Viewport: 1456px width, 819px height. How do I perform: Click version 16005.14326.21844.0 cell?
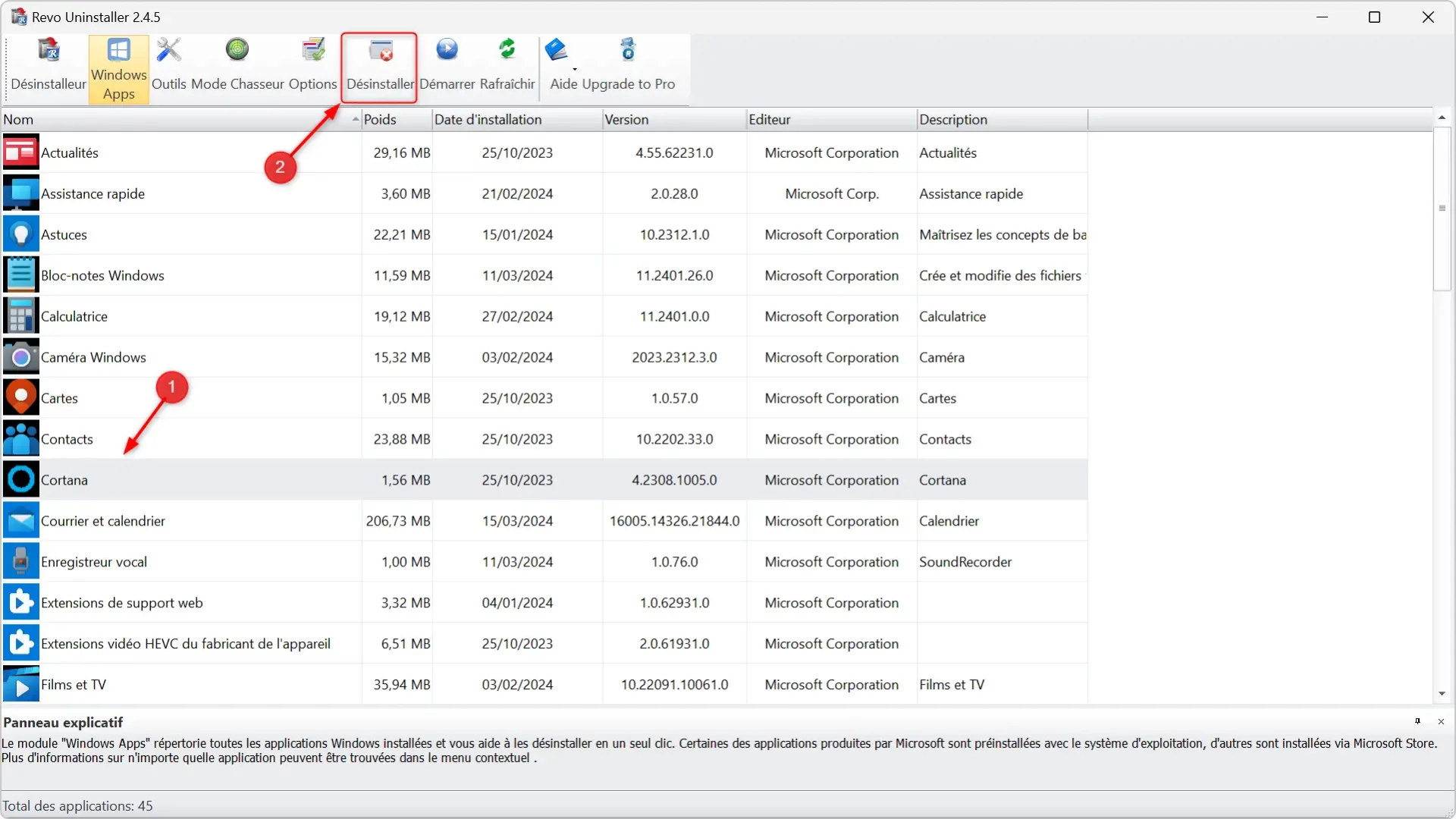click(674, 521)
